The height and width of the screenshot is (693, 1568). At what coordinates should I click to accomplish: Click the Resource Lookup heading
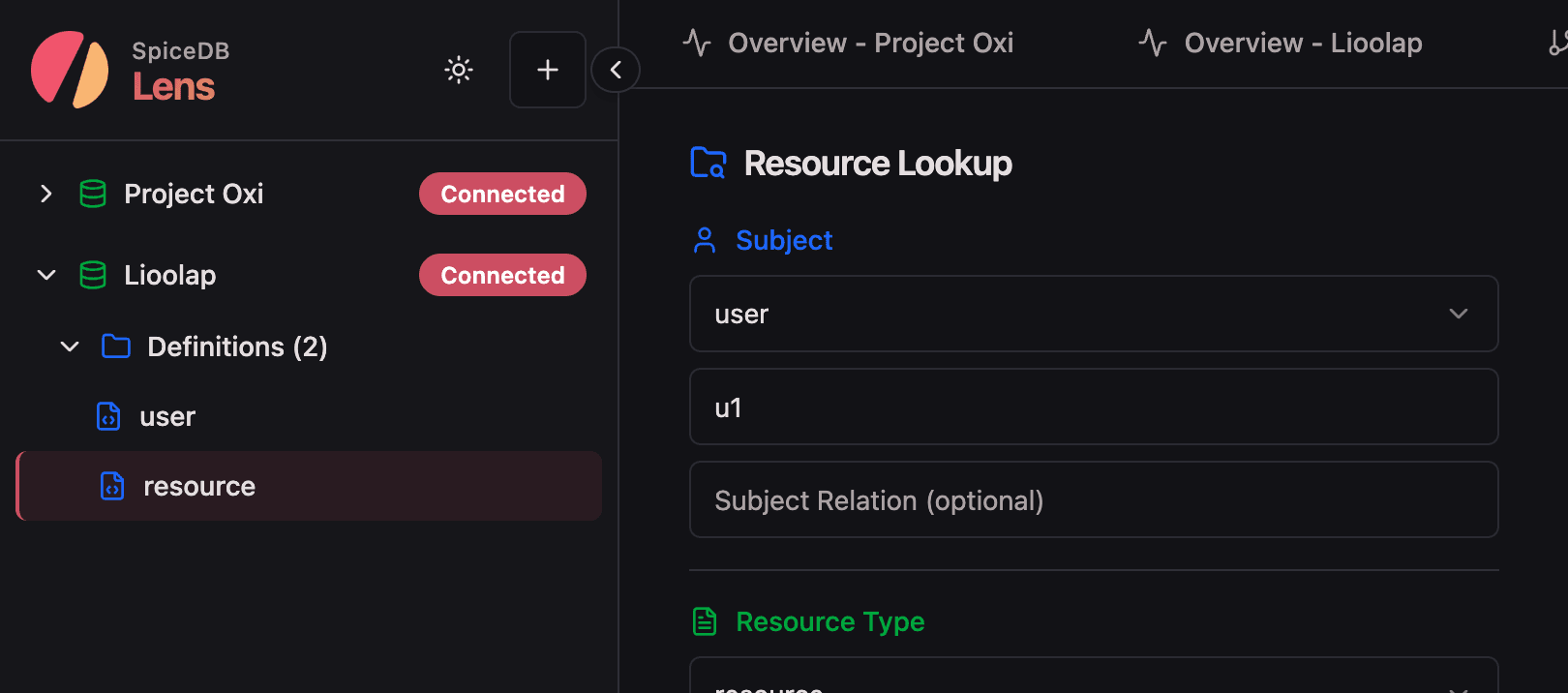click(878, 164)
